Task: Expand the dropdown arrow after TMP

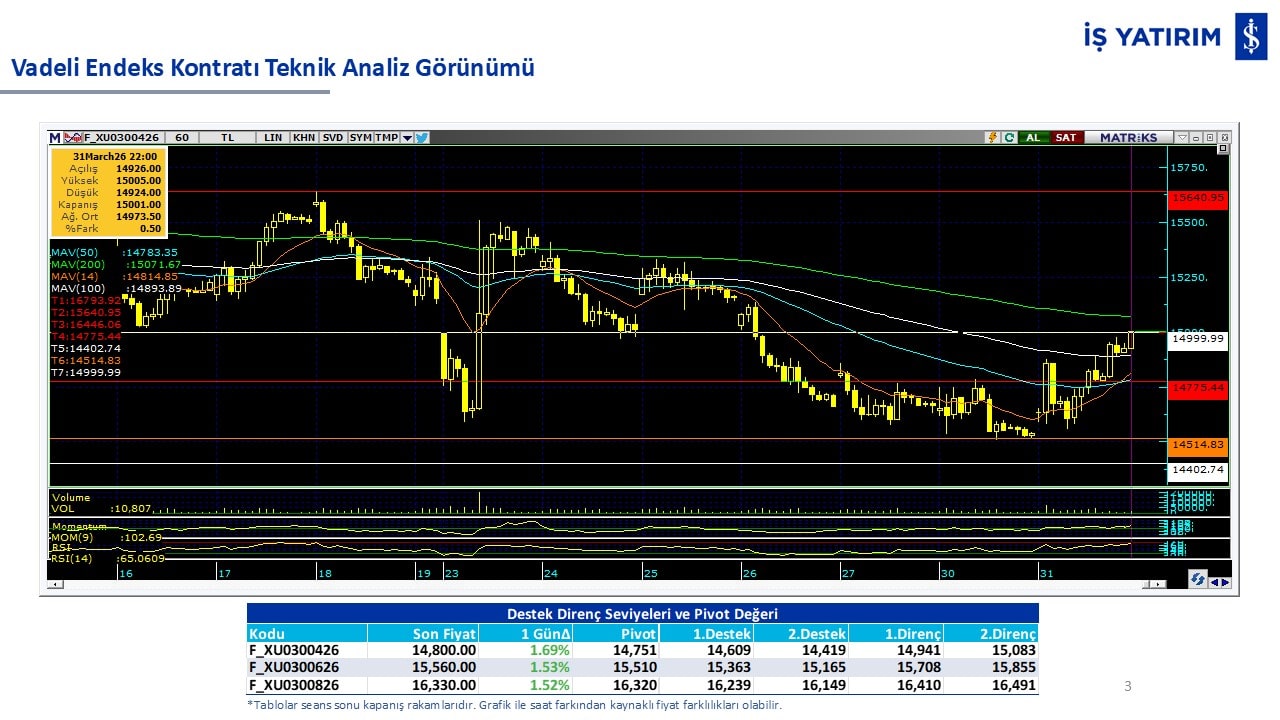Action: [x=407, y=138]
